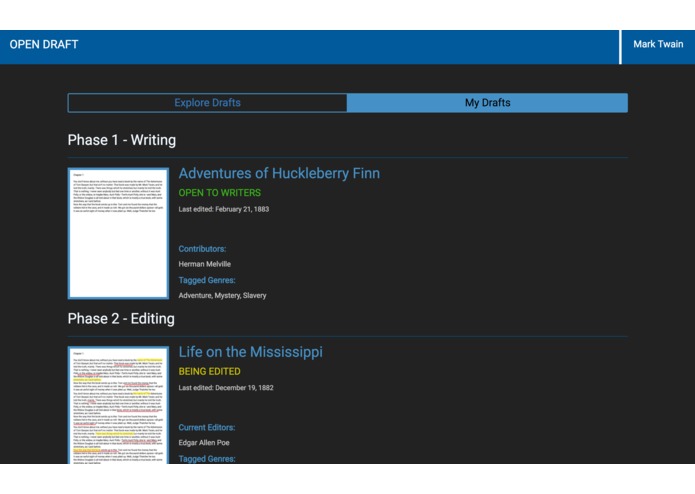Switch to the Explore Drafts tab
695x494 pixels.
[207, 103]
